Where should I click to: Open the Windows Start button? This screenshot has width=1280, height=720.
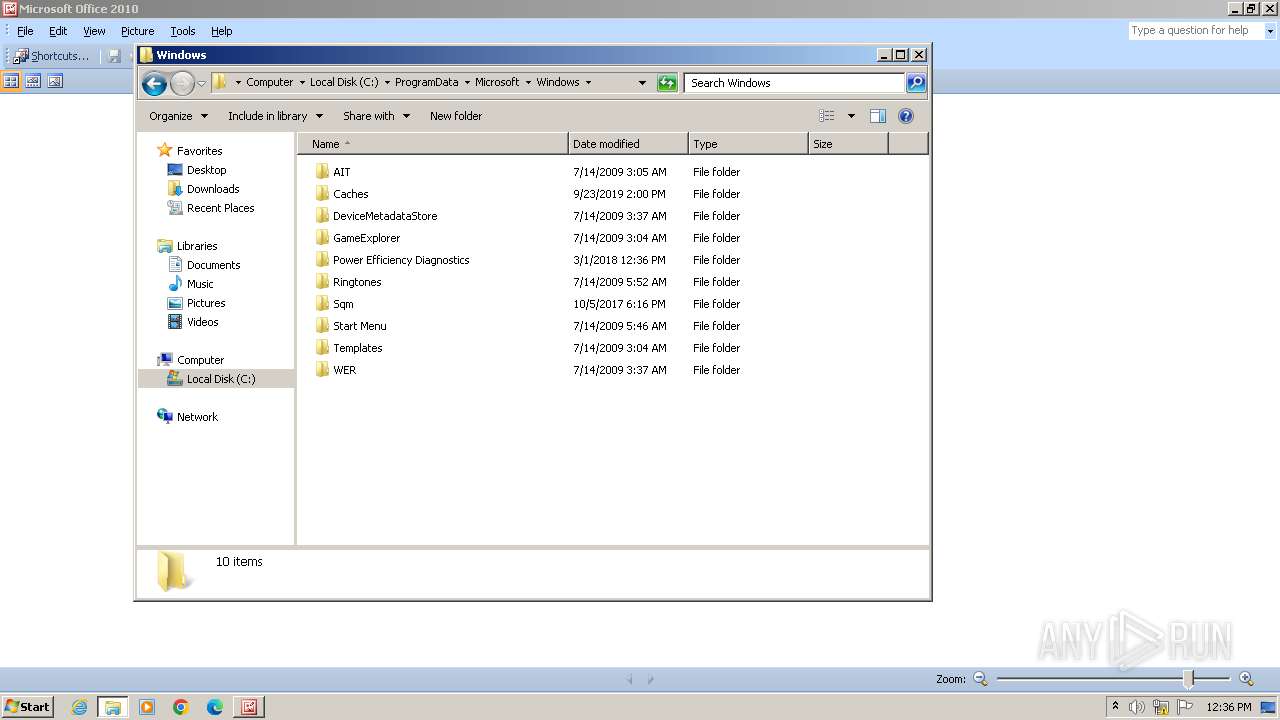[x=27, y=707]
